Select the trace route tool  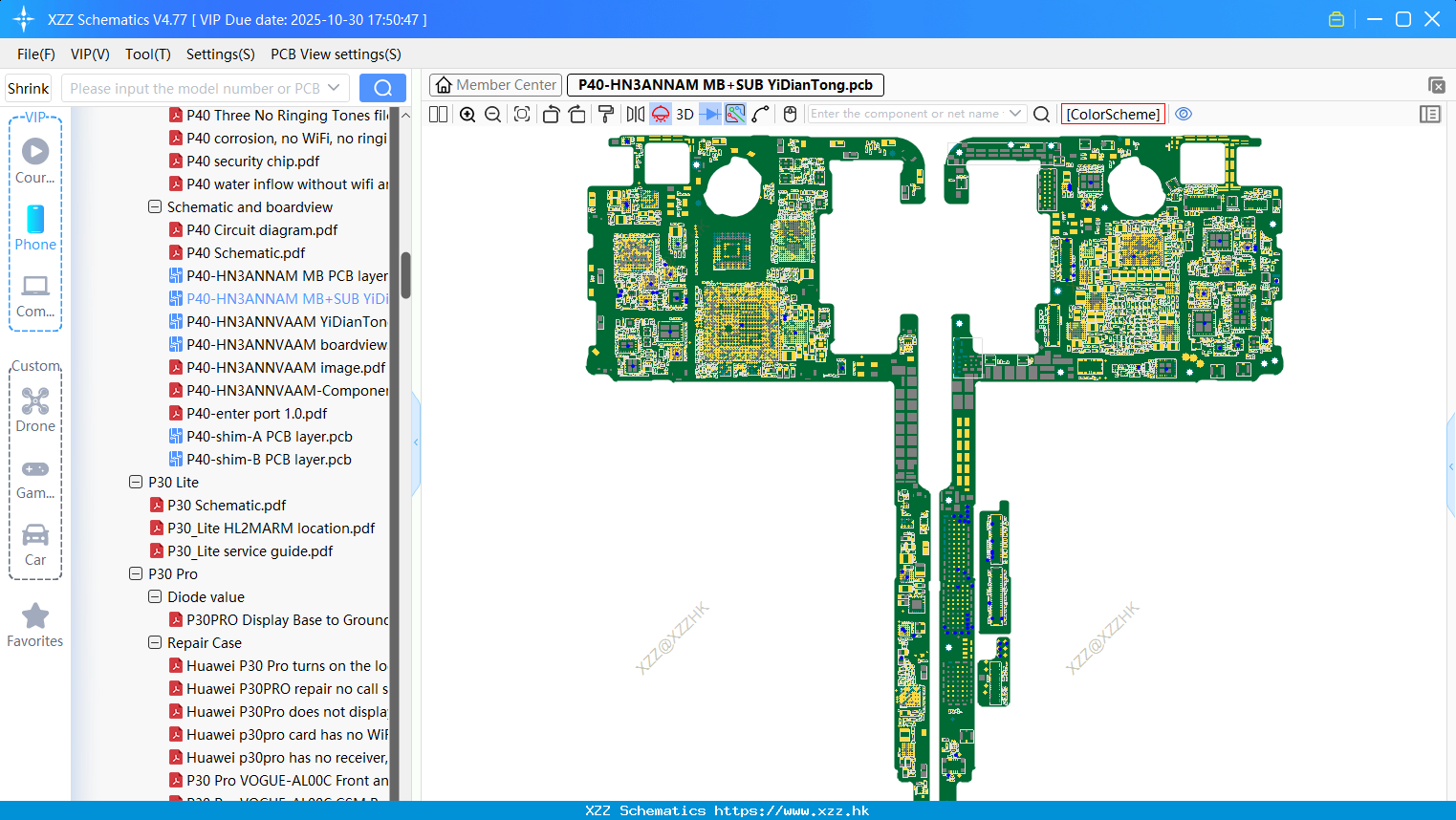761,115
